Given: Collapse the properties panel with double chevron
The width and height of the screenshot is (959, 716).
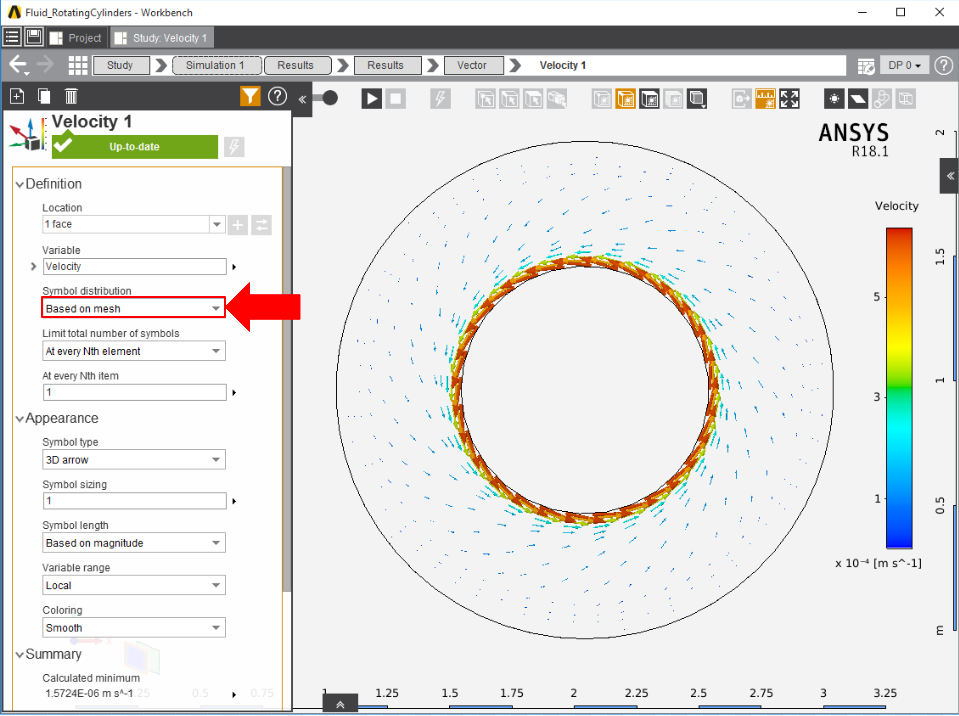Looking at the screenshot, I should point(302,99).
